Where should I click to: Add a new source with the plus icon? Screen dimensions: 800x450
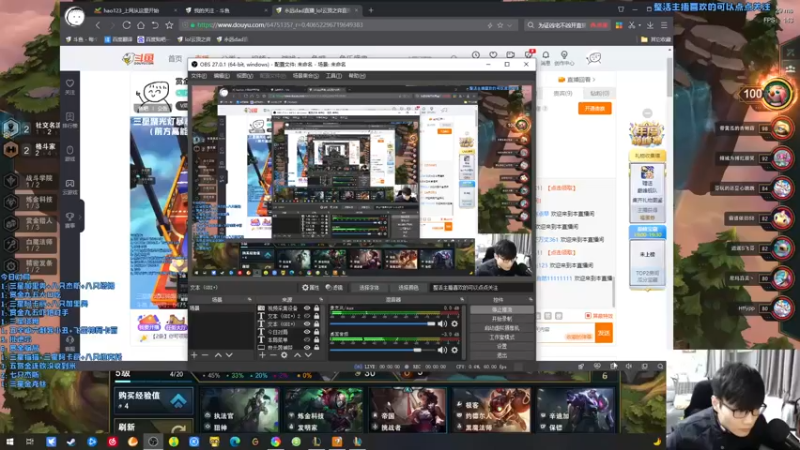click(262, 355)
